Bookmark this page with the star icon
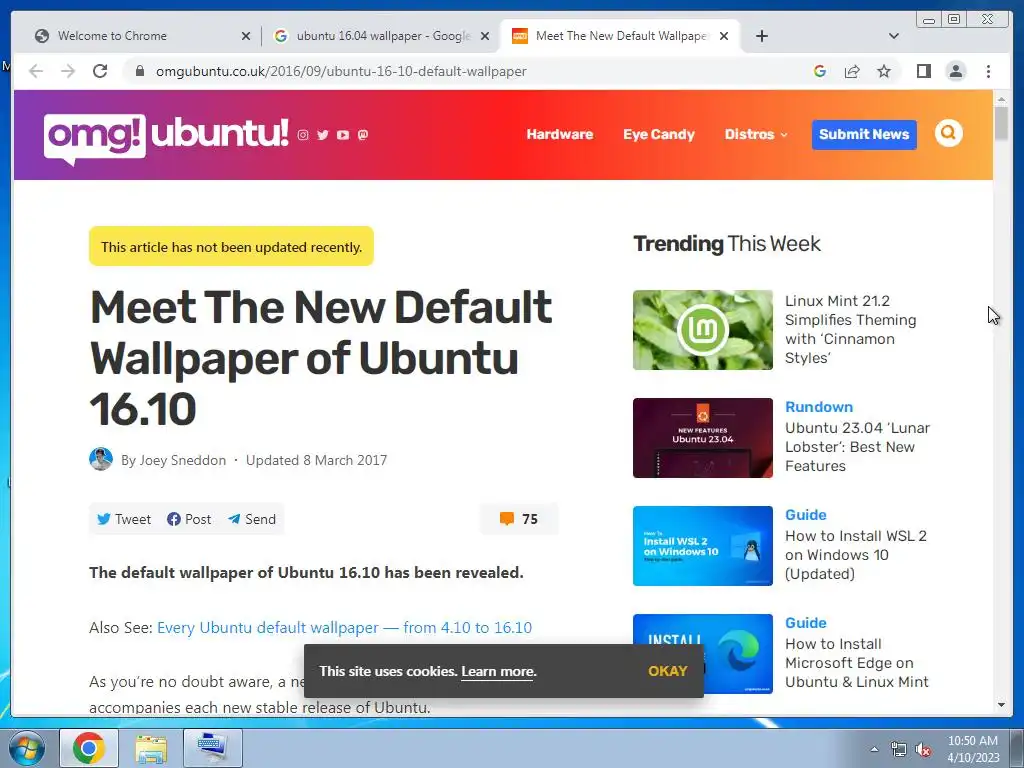Image resolution: width=1024 pixels, height=768 pixels. click(x=884, y=71)
